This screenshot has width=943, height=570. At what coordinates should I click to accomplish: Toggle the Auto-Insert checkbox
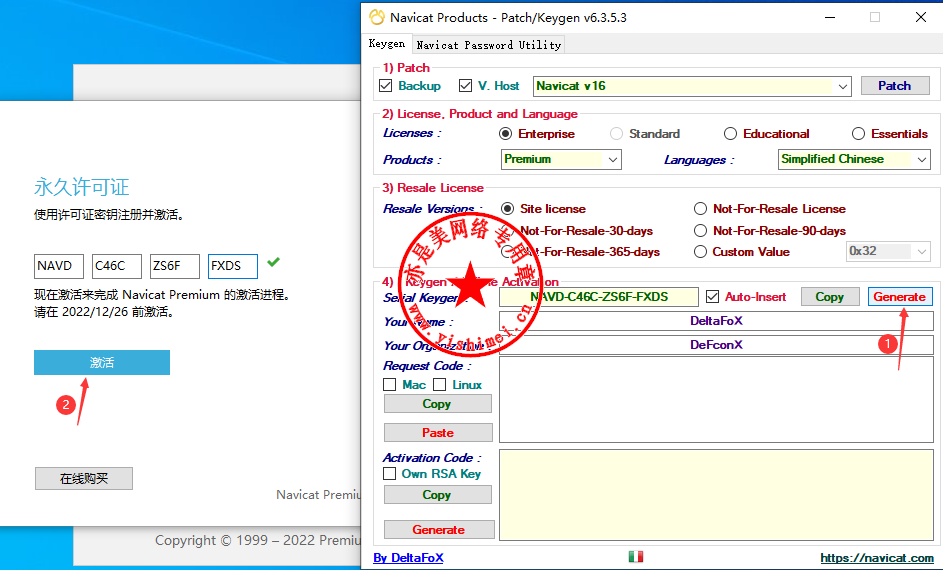tap(713, 296)
